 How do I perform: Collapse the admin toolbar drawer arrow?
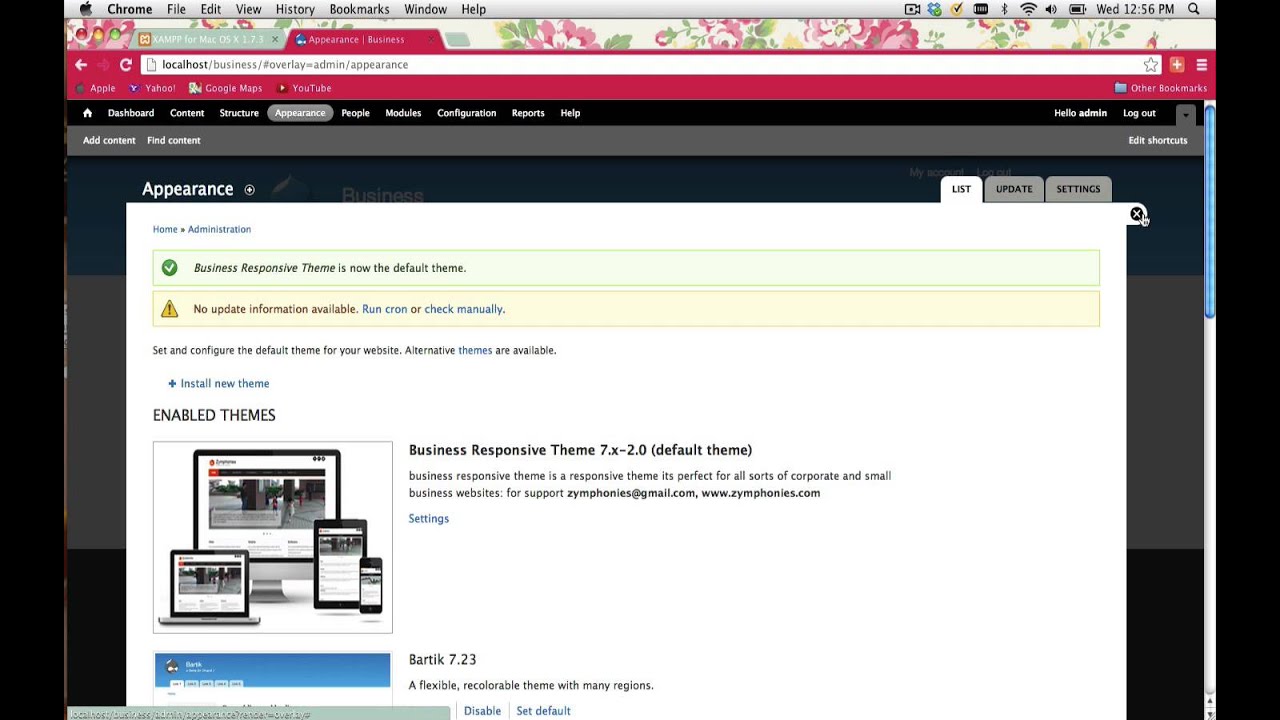(x=1185, y=114)
